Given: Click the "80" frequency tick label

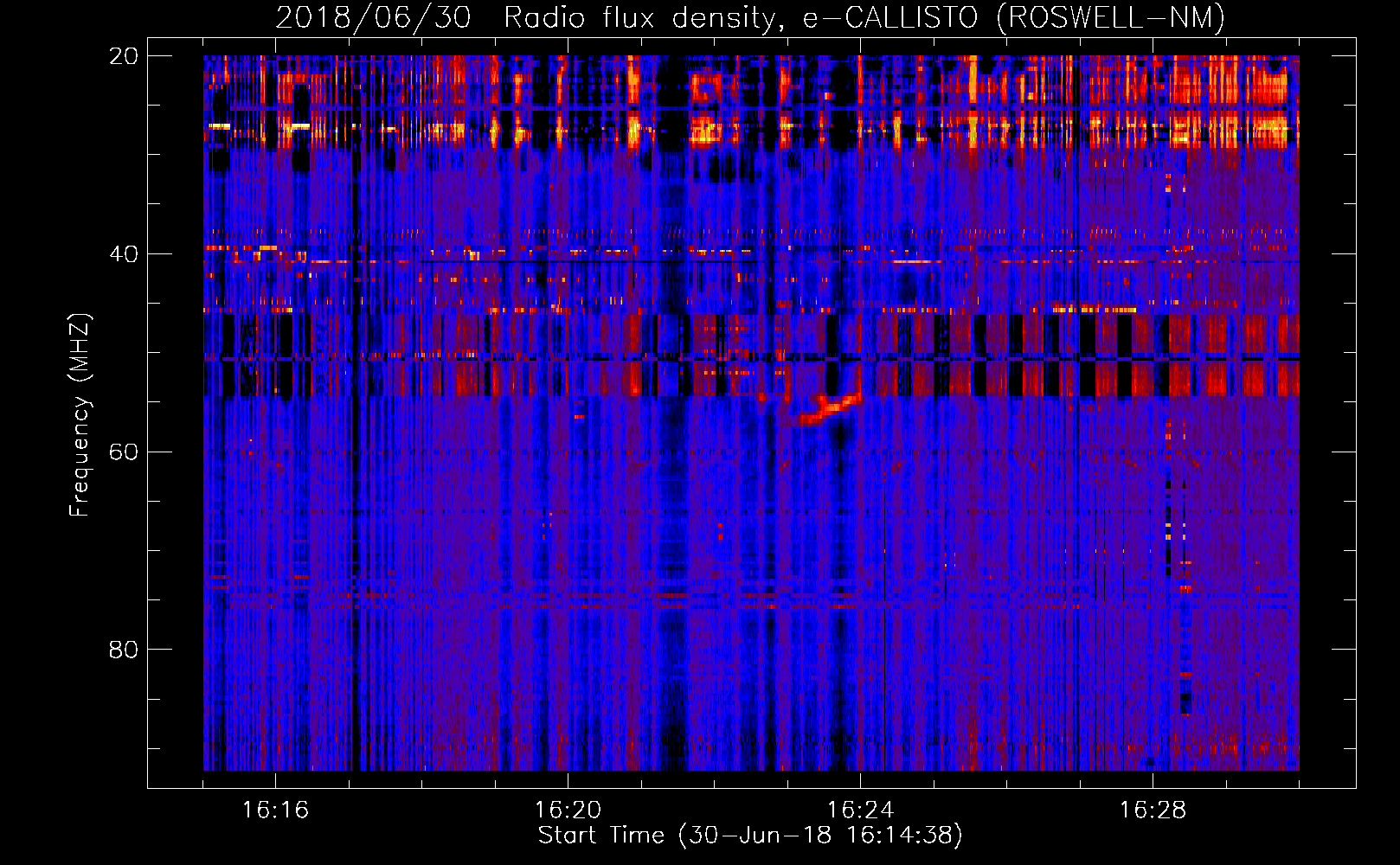Looking at the screenshot, I should click(x=123, y=649).
